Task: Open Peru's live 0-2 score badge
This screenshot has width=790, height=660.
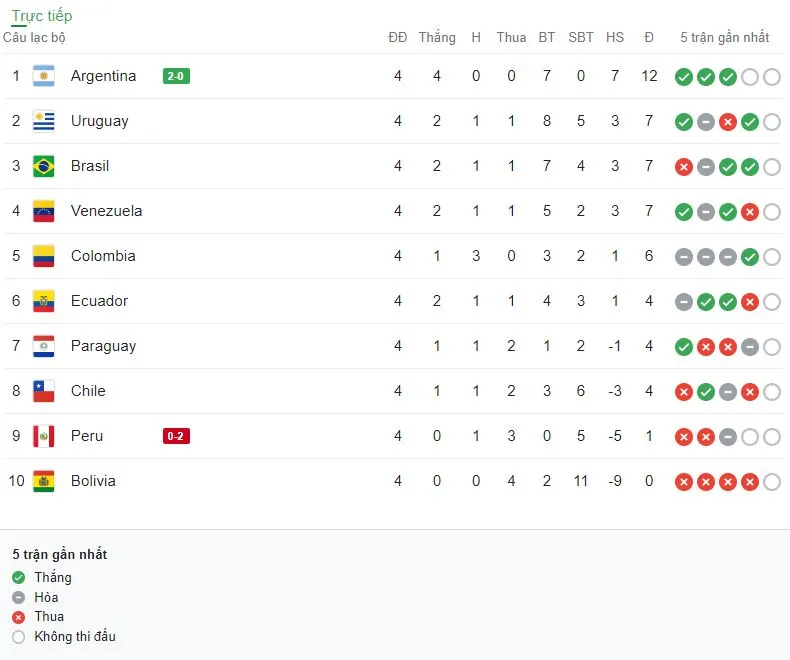Action: pos(176,436)
